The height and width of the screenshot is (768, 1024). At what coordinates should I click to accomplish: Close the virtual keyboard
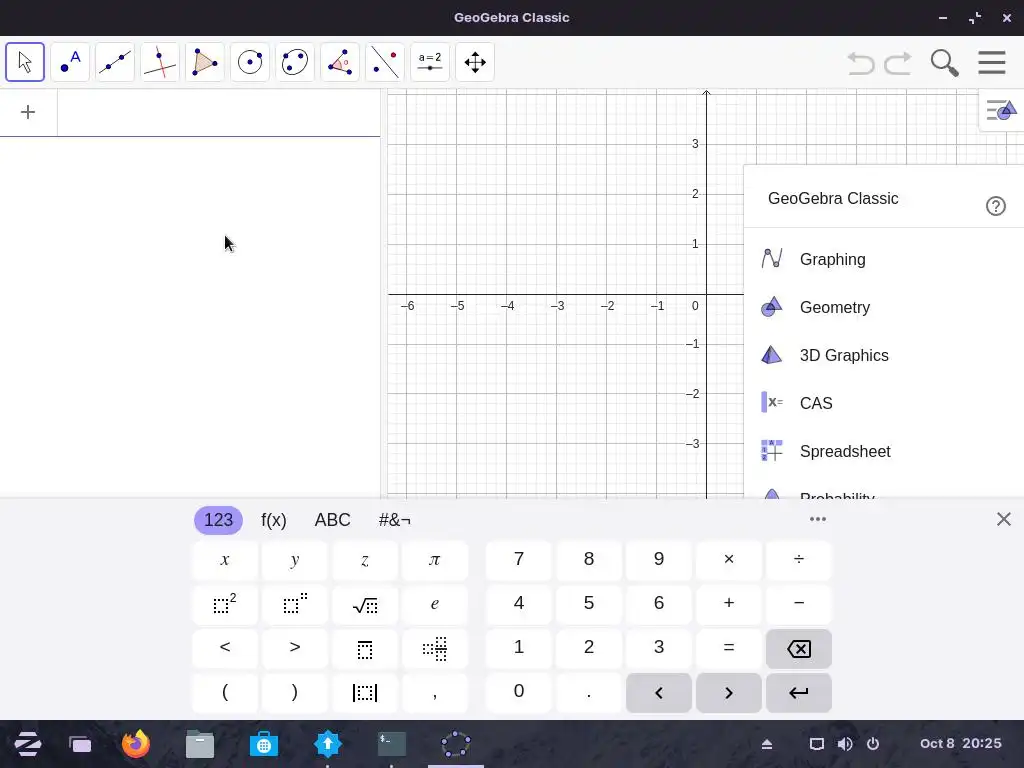point(1004,519)
